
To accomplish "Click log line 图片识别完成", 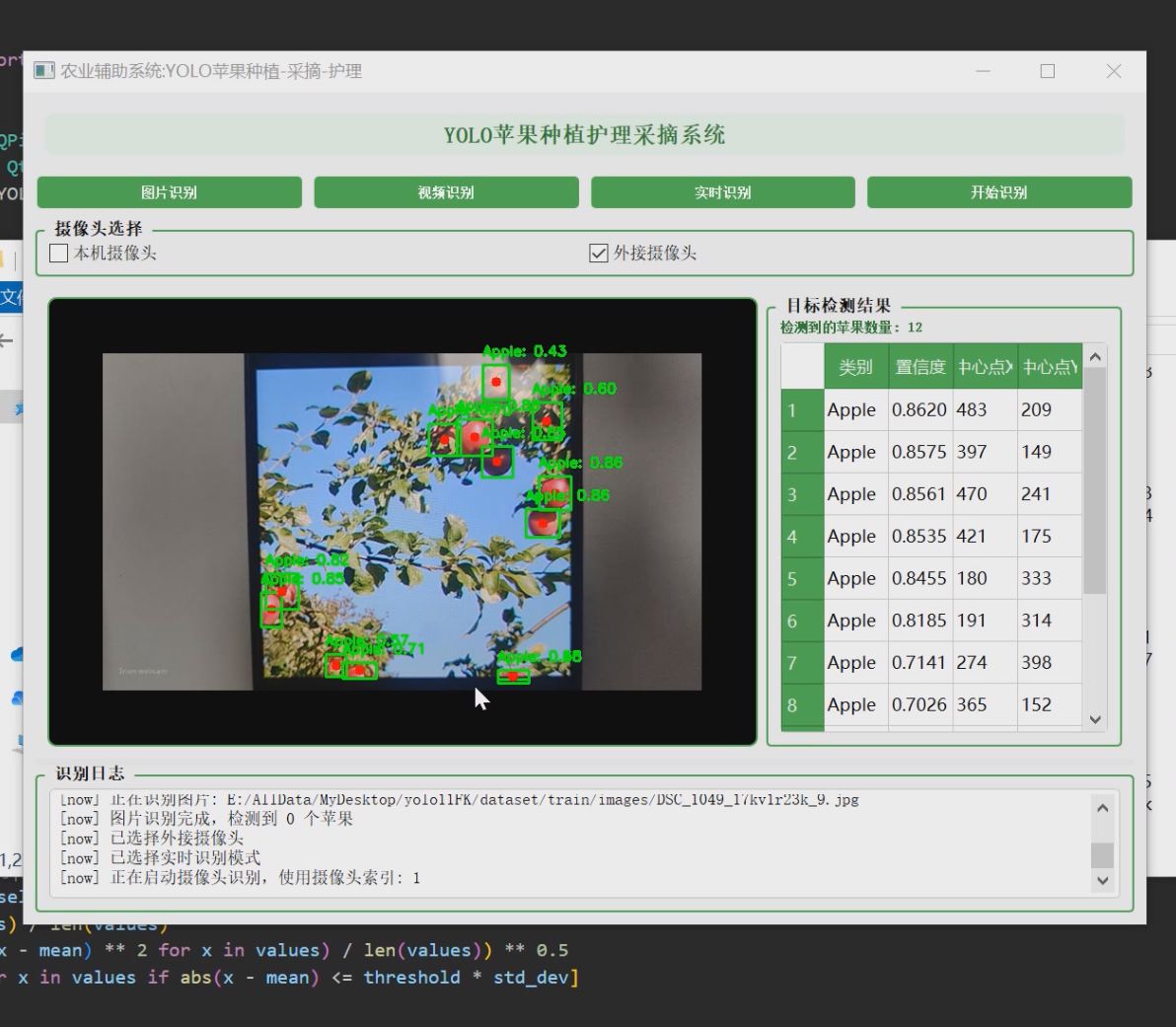I will (x=206, y=819).
